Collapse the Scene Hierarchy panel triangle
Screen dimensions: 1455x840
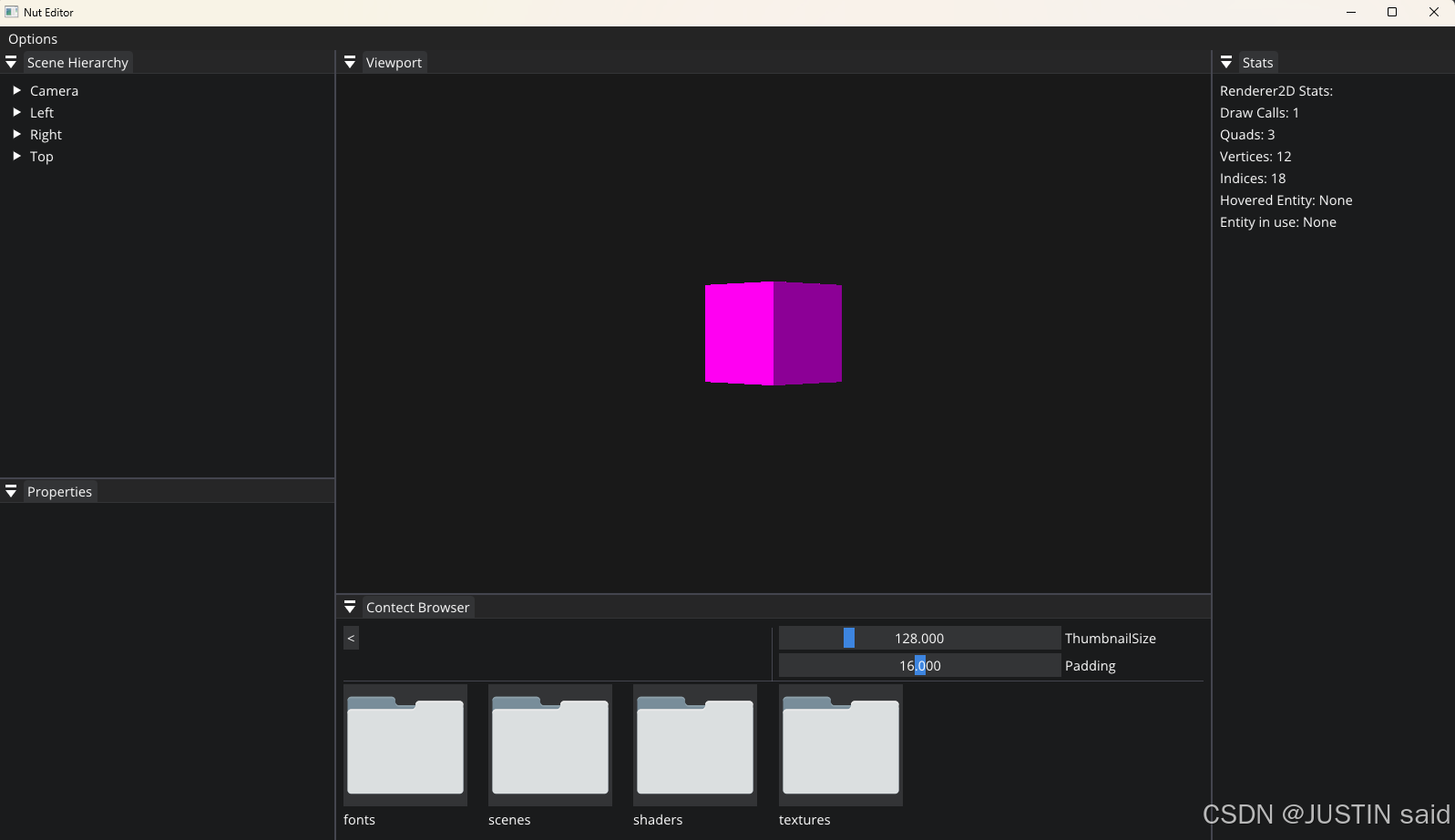click(11, 63)
